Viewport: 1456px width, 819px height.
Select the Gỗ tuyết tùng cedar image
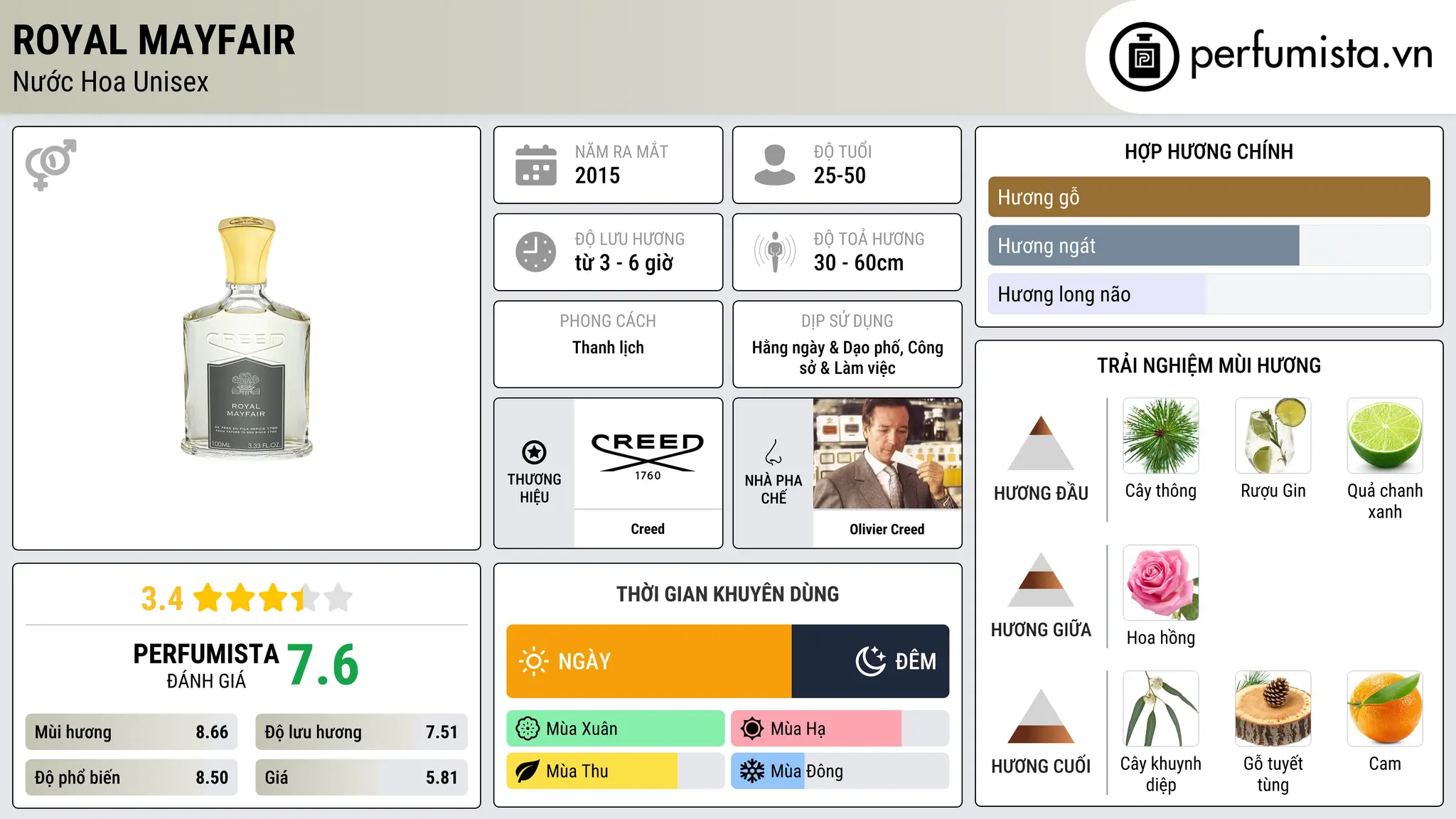pos(1273,709)
